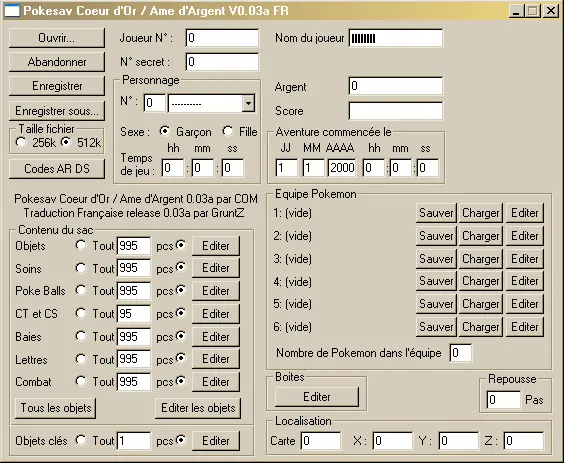Focus the N° secret field
Screen dimensions: 564x463
(x=222, y=62)
